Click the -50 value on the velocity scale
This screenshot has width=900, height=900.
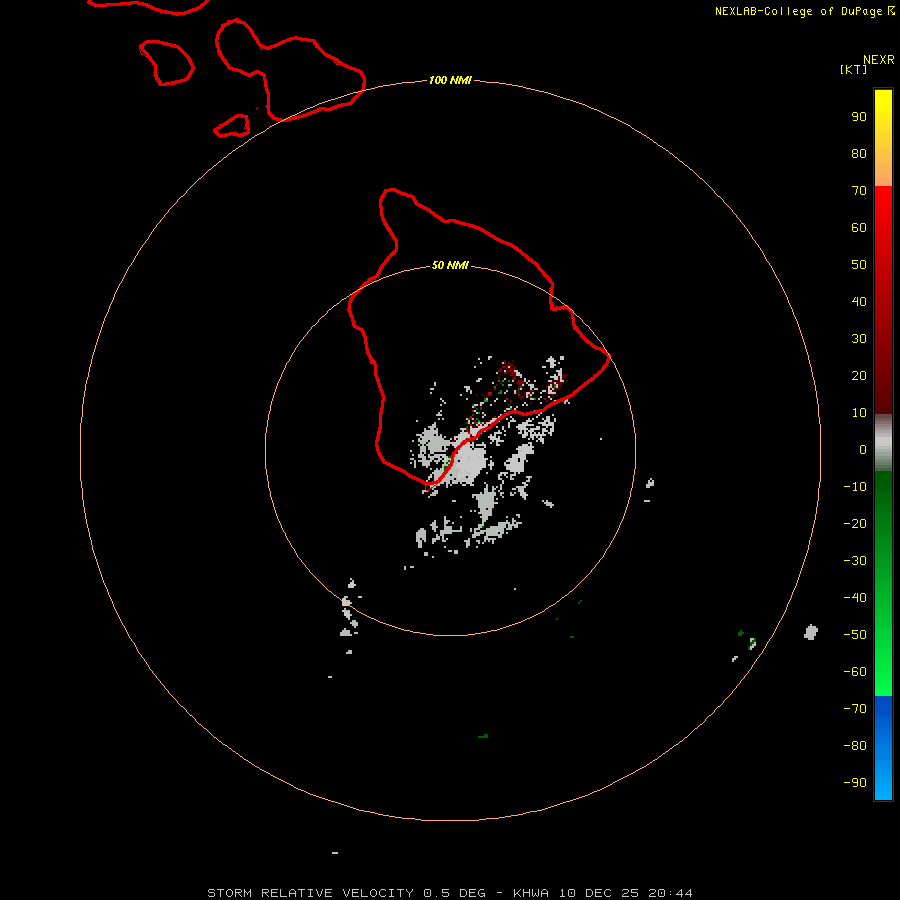pyautogui.click(x=855, y=635)
